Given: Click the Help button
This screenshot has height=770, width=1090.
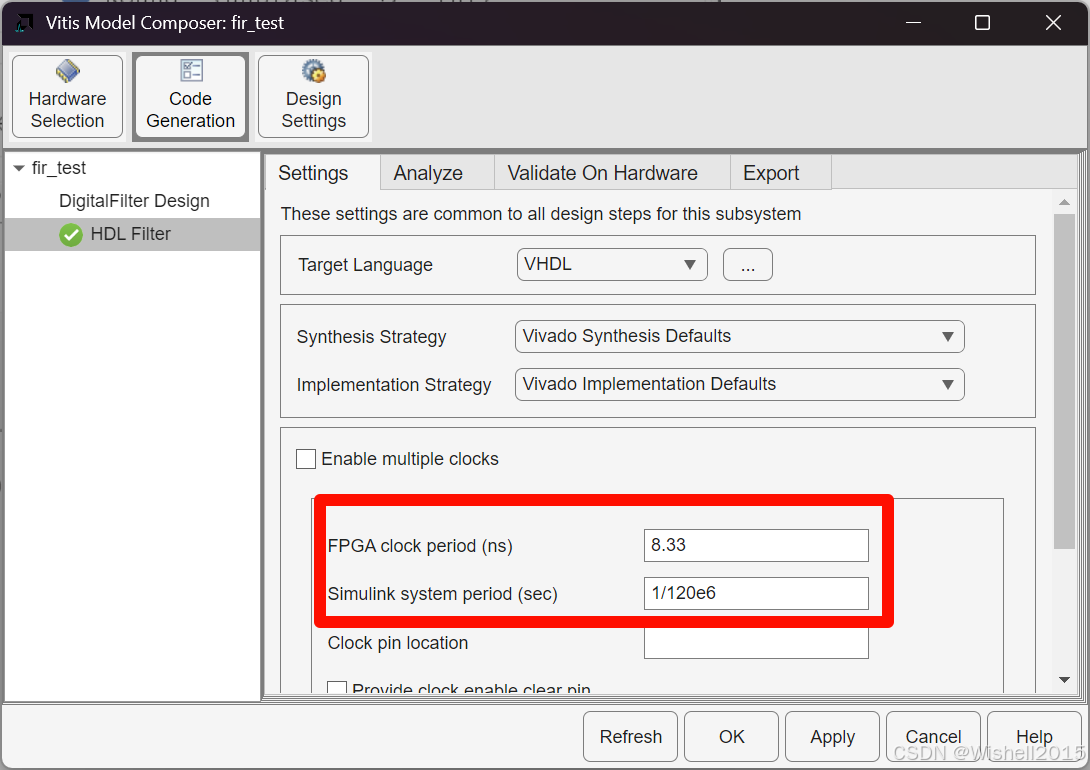Looking at the screenshot, I should pos(1034,737).
